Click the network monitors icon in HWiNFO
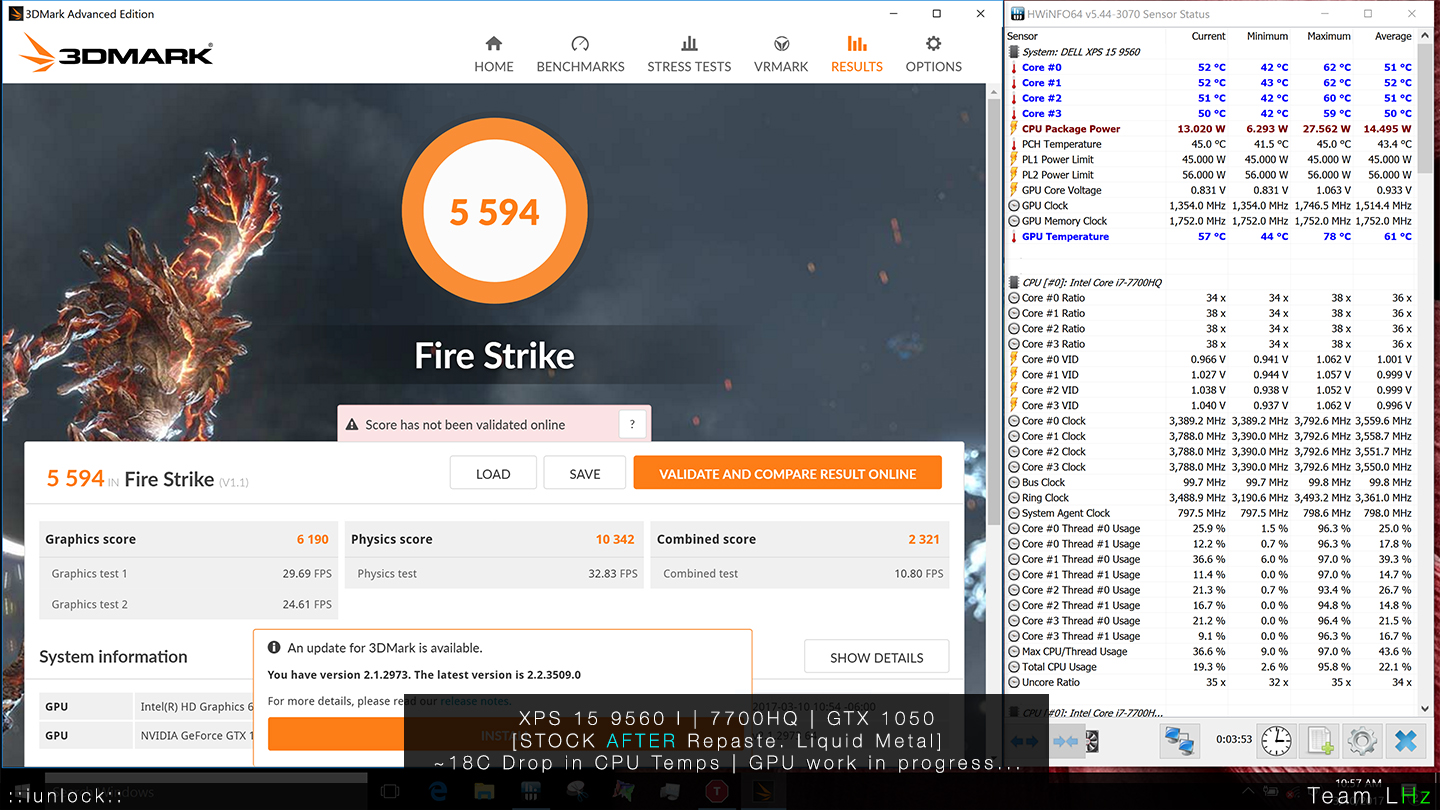 click(x=1180, y=741)
